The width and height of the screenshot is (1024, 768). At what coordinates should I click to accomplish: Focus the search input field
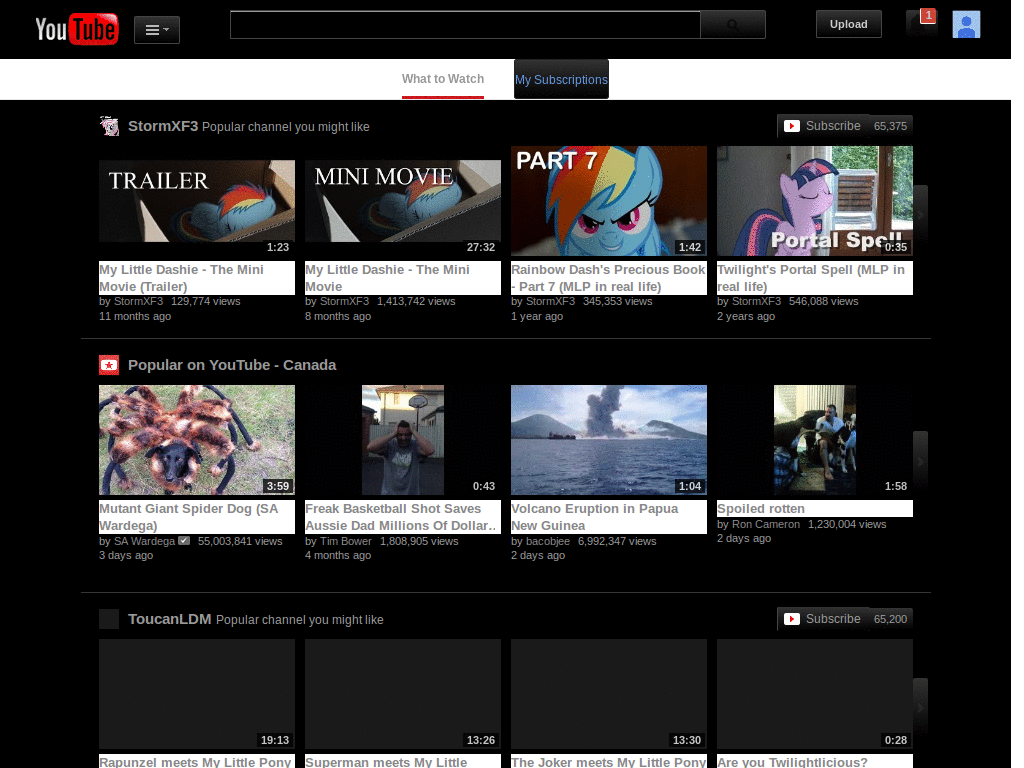tap(465, 25)
